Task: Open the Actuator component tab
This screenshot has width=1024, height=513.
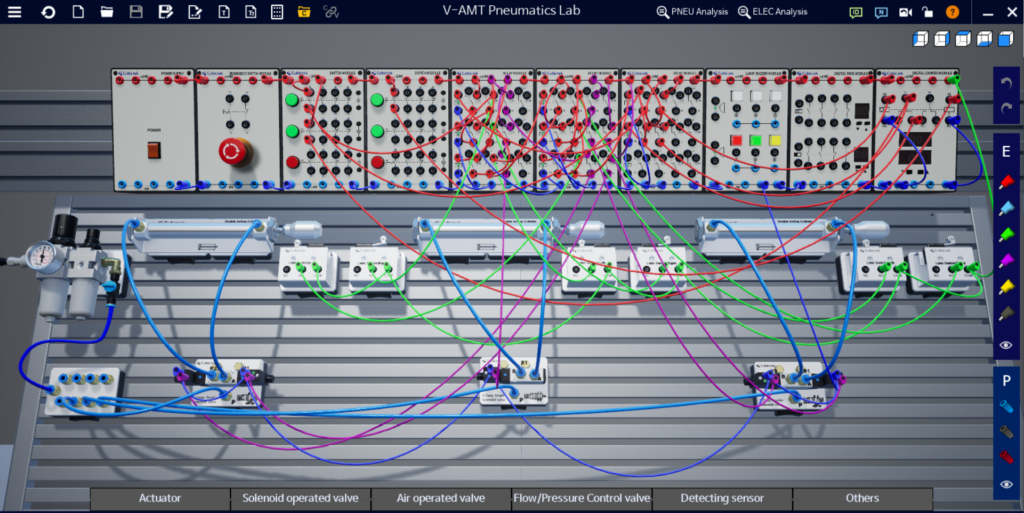Action: click(160, 499)
